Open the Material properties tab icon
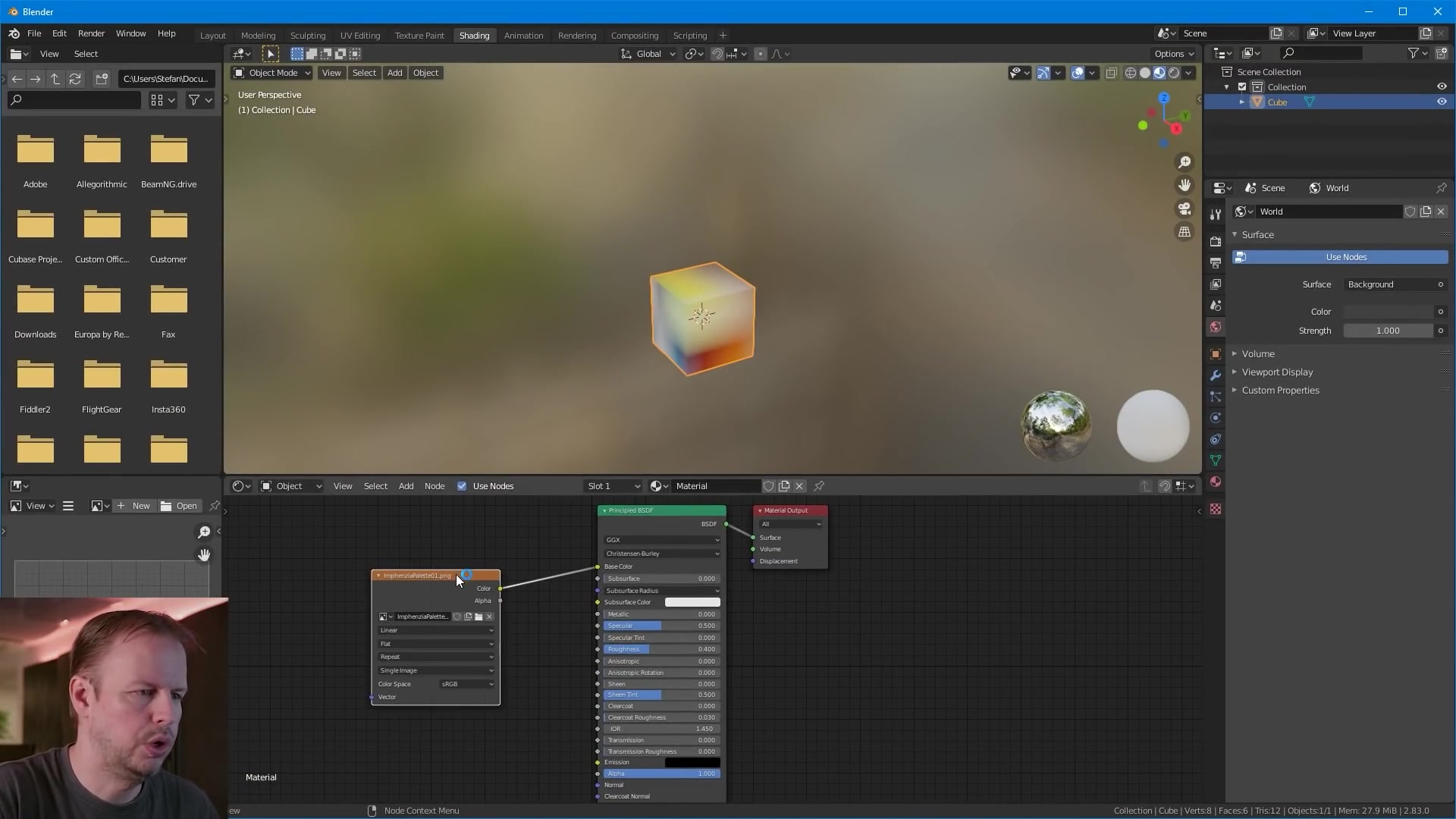The height and width of the screenshot is (819, 1456). click(x=1216, y=482)
